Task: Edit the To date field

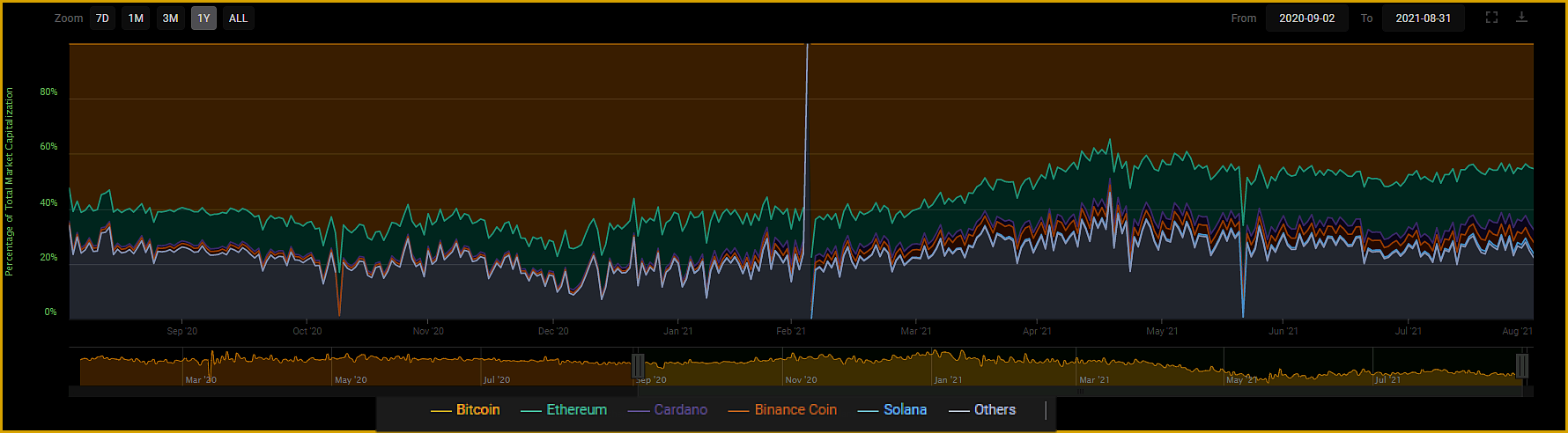Action: [x=1423, y=18]
